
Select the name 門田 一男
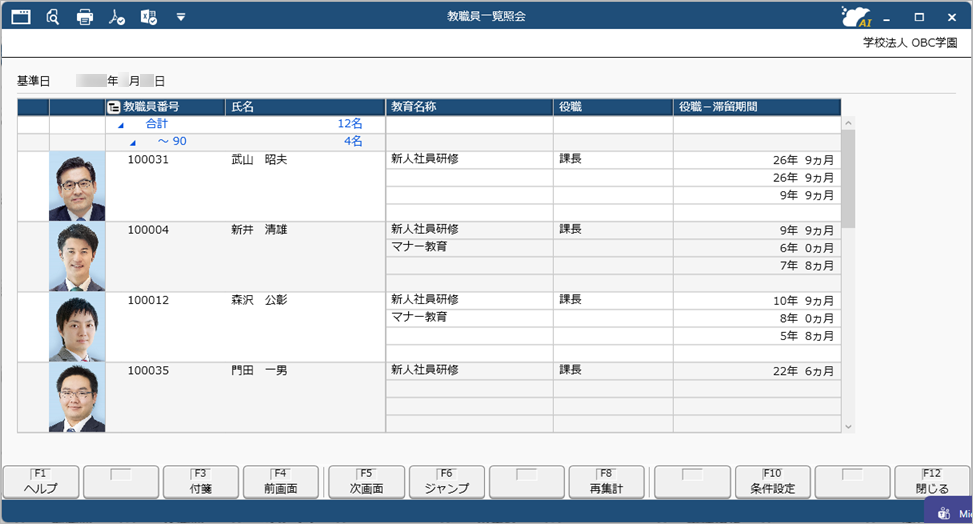point(259,371)
